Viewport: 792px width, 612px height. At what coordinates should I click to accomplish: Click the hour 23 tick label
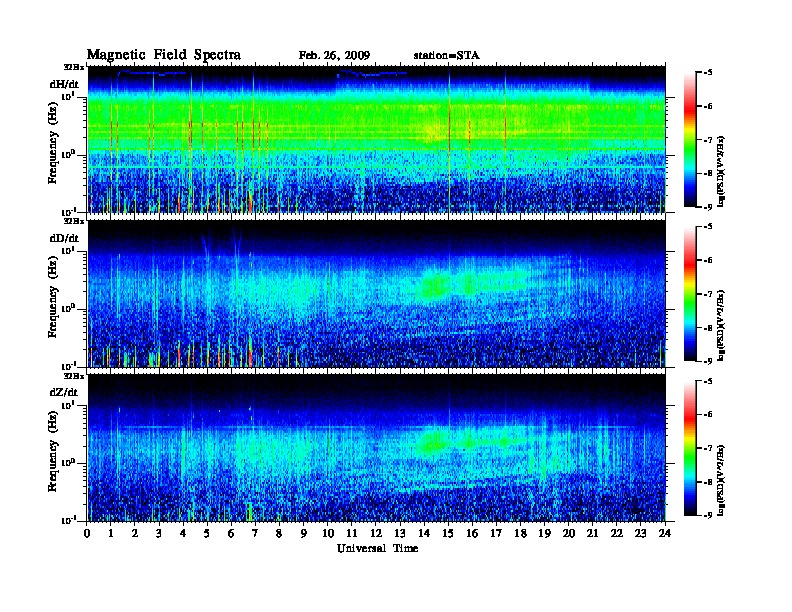pos(641,533)
